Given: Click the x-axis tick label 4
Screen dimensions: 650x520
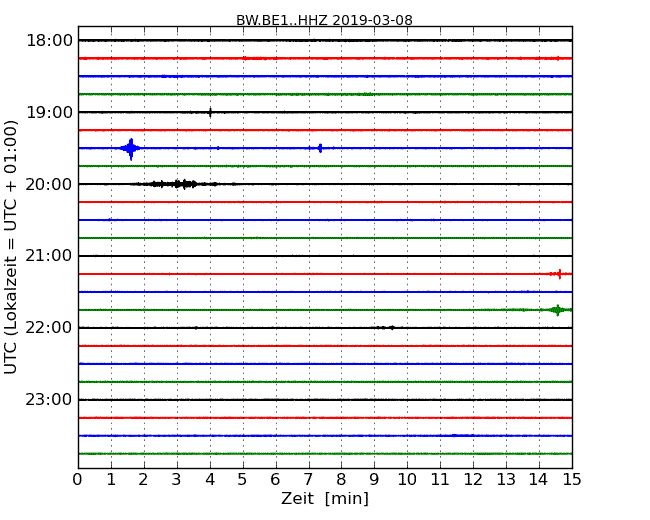Looking at the screenshot, I should 210,479.
